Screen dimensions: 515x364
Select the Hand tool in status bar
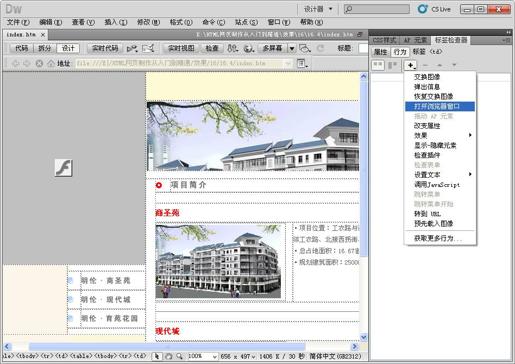click(168, 356)
